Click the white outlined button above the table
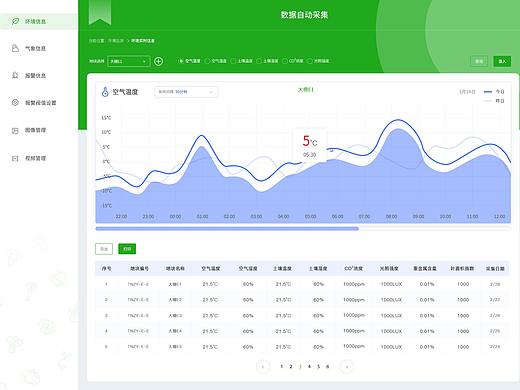 tap(104, 249)
